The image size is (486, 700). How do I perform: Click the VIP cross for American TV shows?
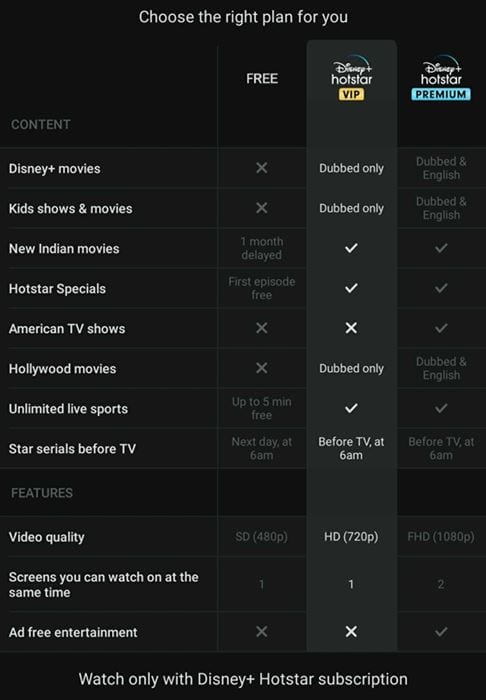(351, 328)
